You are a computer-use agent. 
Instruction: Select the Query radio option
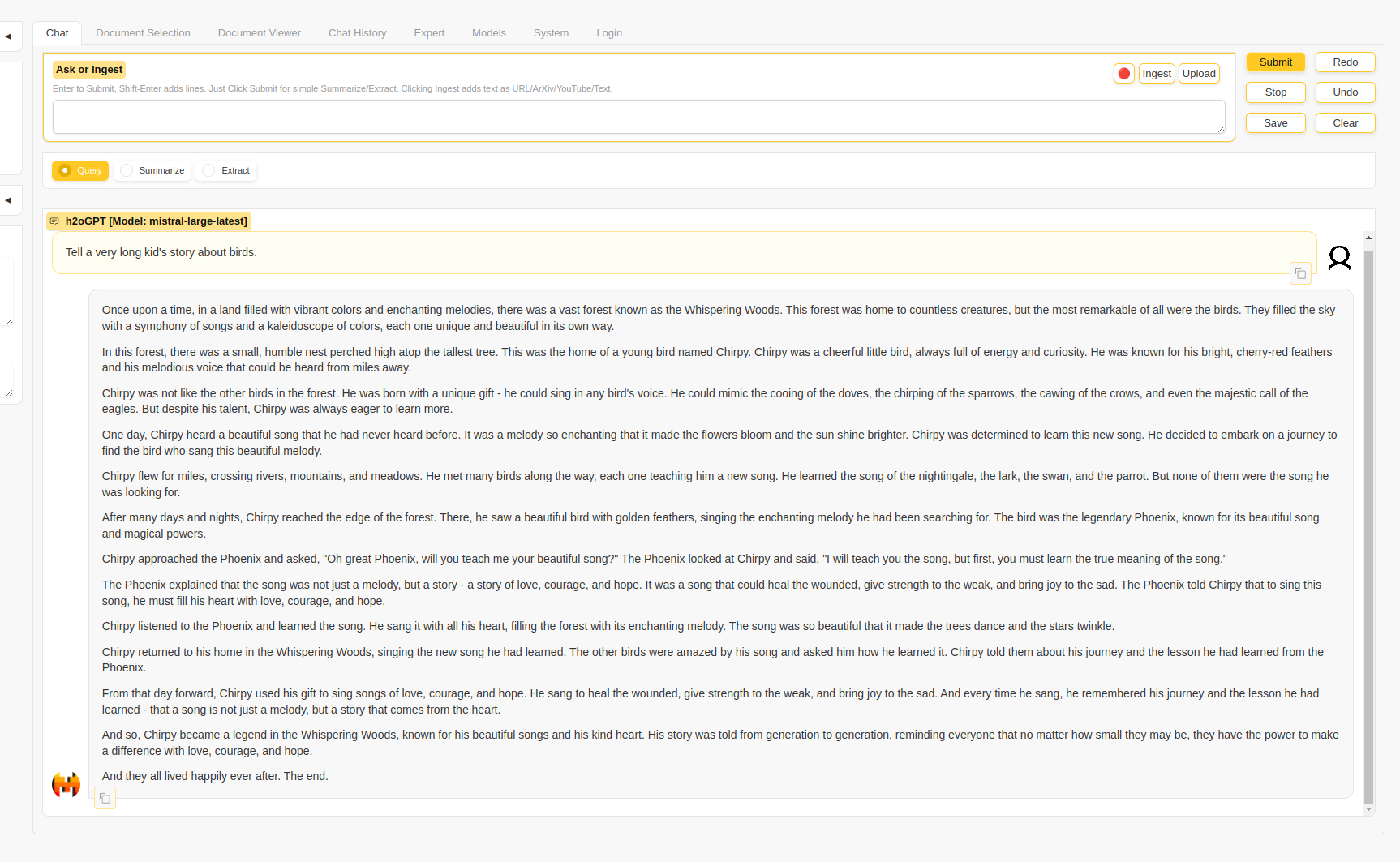pyautogui.click(x=80, y=170)
